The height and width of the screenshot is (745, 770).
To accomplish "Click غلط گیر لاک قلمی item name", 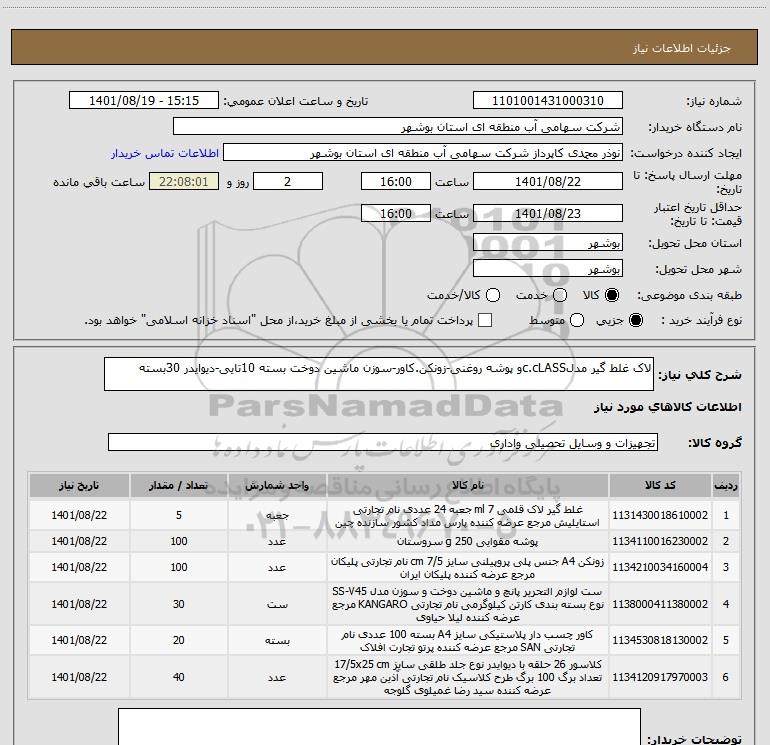I will 467,516.
